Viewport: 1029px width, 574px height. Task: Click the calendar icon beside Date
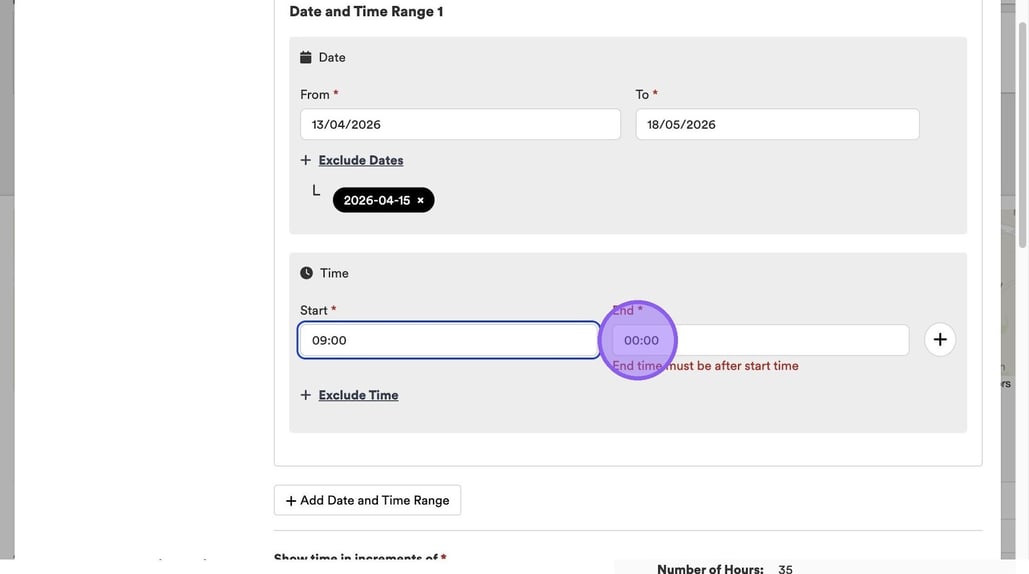point(306,58)
